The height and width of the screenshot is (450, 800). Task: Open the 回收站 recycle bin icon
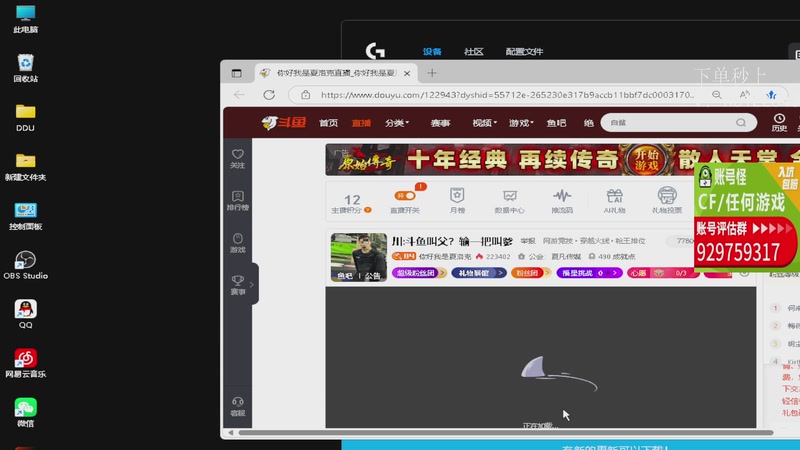pyautogui.click(x=26, y=68)
